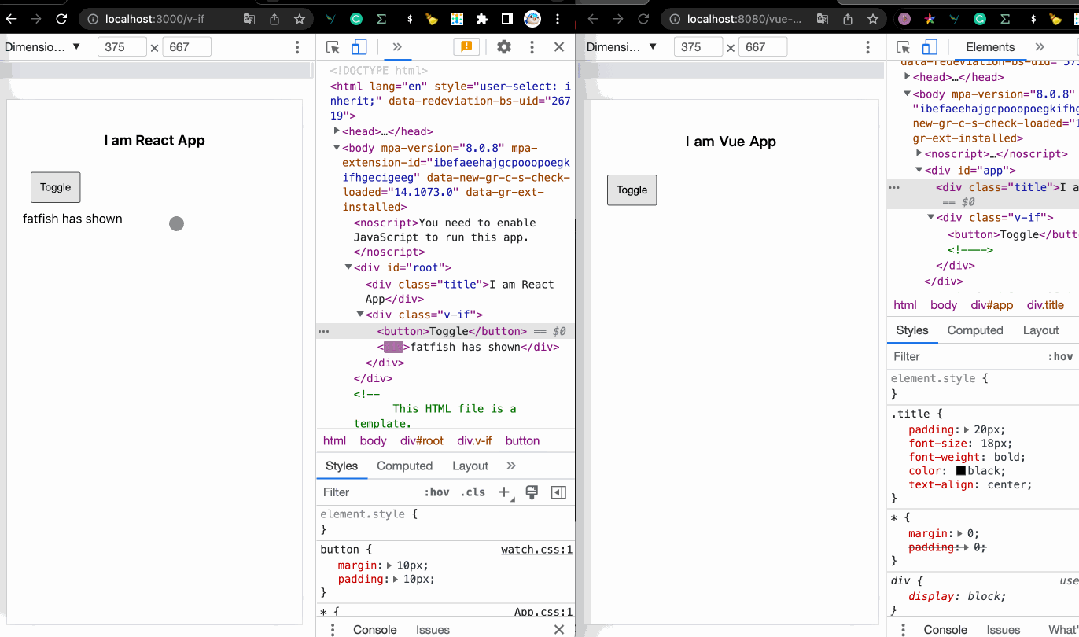1079x637 pixels.
Task: Focus the styles Filter field in React DevTools
Action: pyautogui.click(x=368, y=493)
